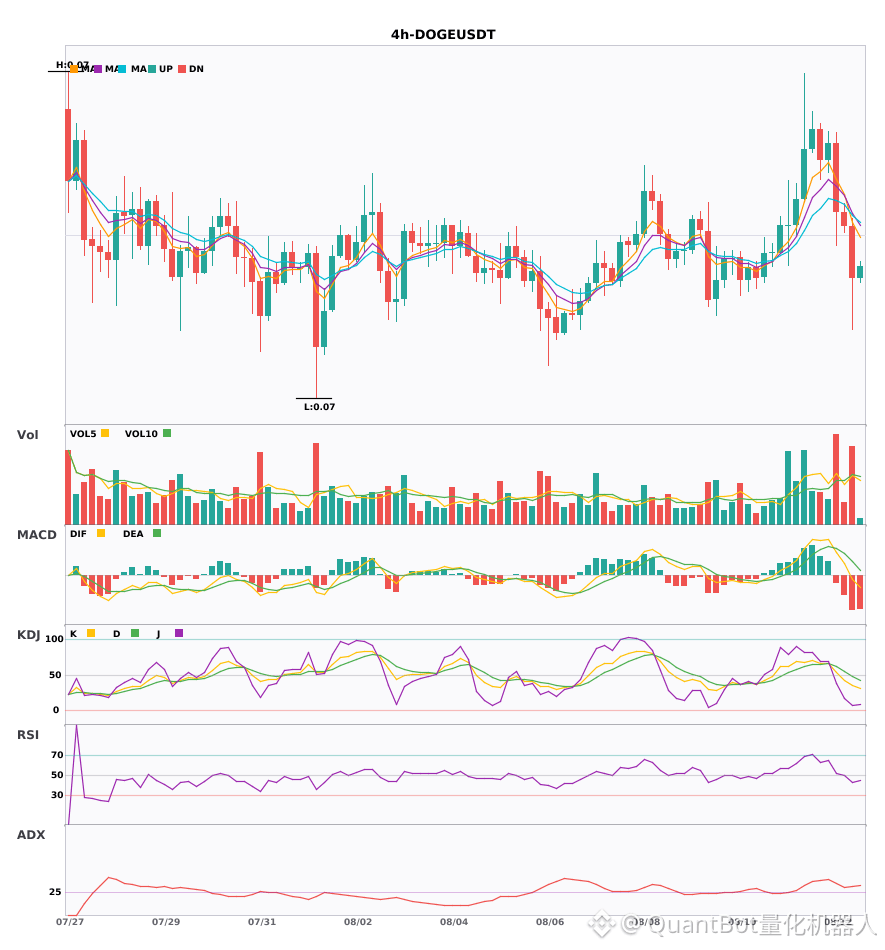Select the yellow K legend swatch
This screenshot has height=950, width=885.
point(91,633)
